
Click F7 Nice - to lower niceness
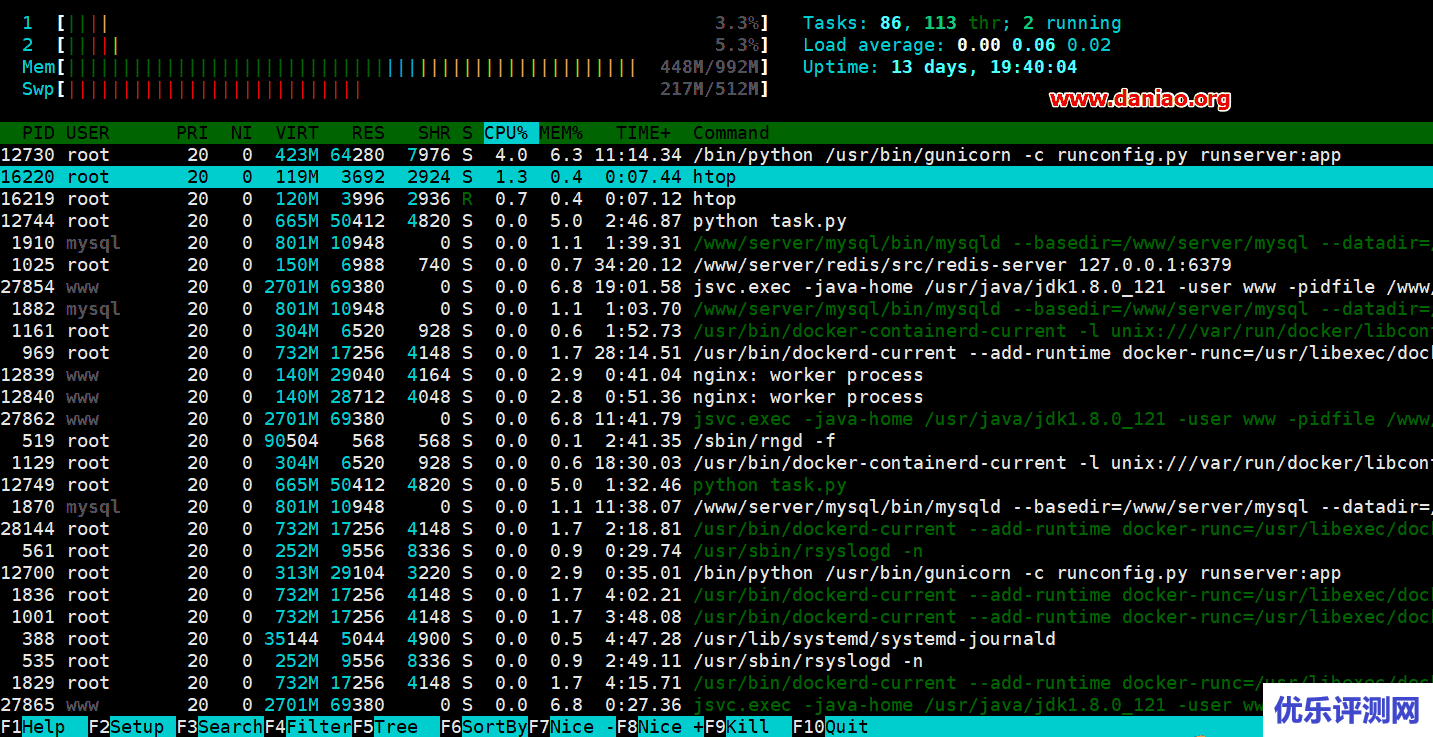[572, 727]
